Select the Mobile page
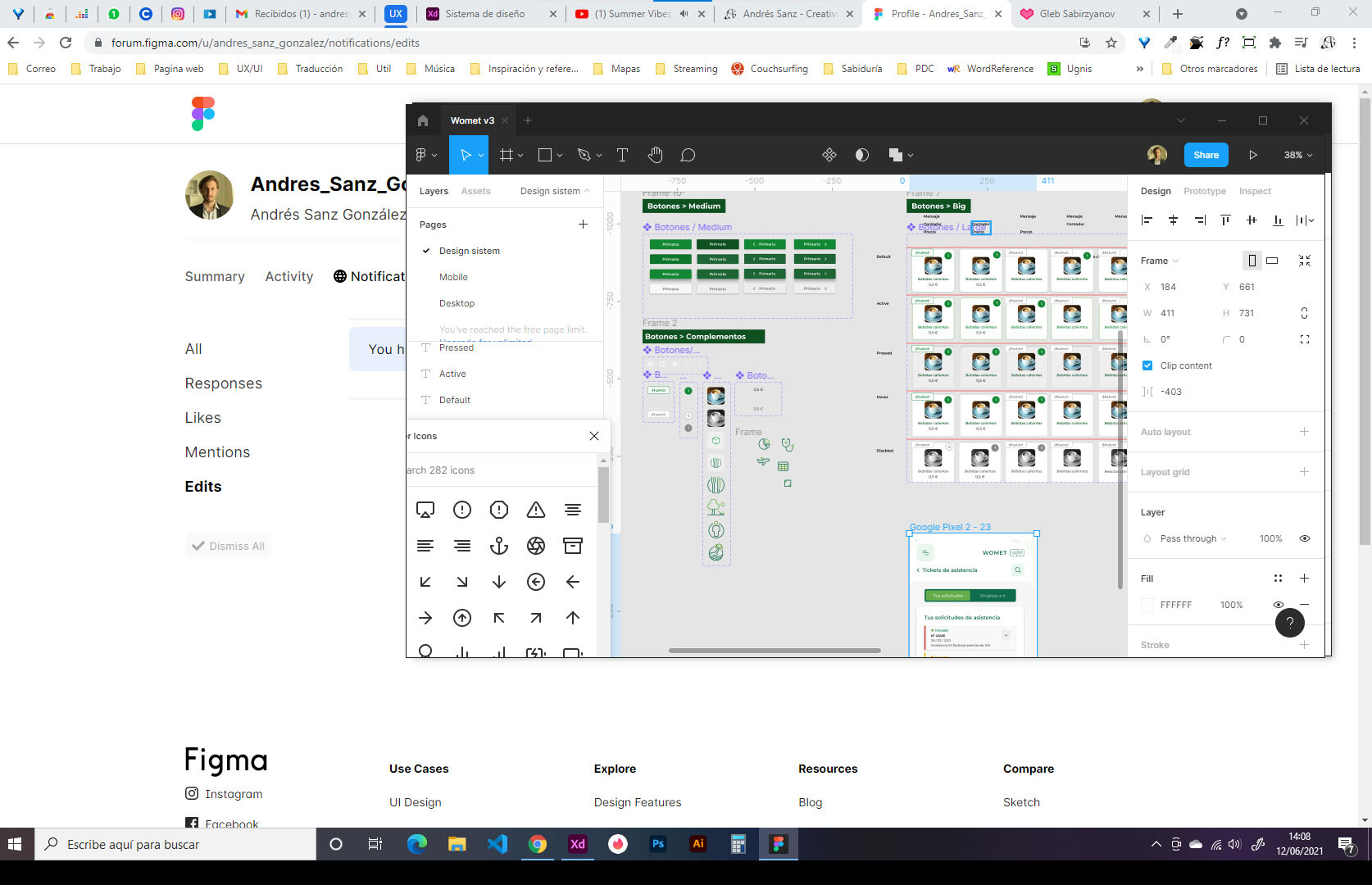 coord(453,277)
